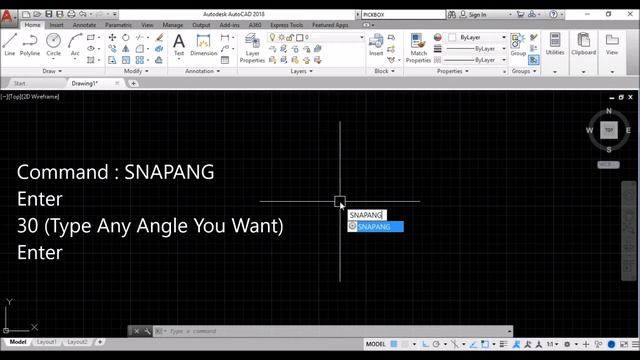
Task: Click the PICKBOX search input field
Action: pos(403,14)
